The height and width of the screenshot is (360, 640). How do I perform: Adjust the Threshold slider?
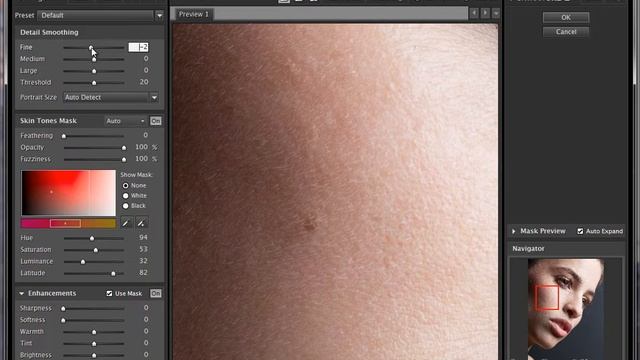(94, 82)
